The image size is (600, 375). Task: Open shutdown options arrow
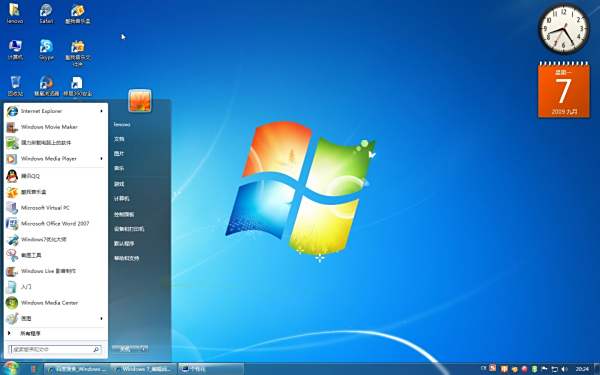point(143,349)
